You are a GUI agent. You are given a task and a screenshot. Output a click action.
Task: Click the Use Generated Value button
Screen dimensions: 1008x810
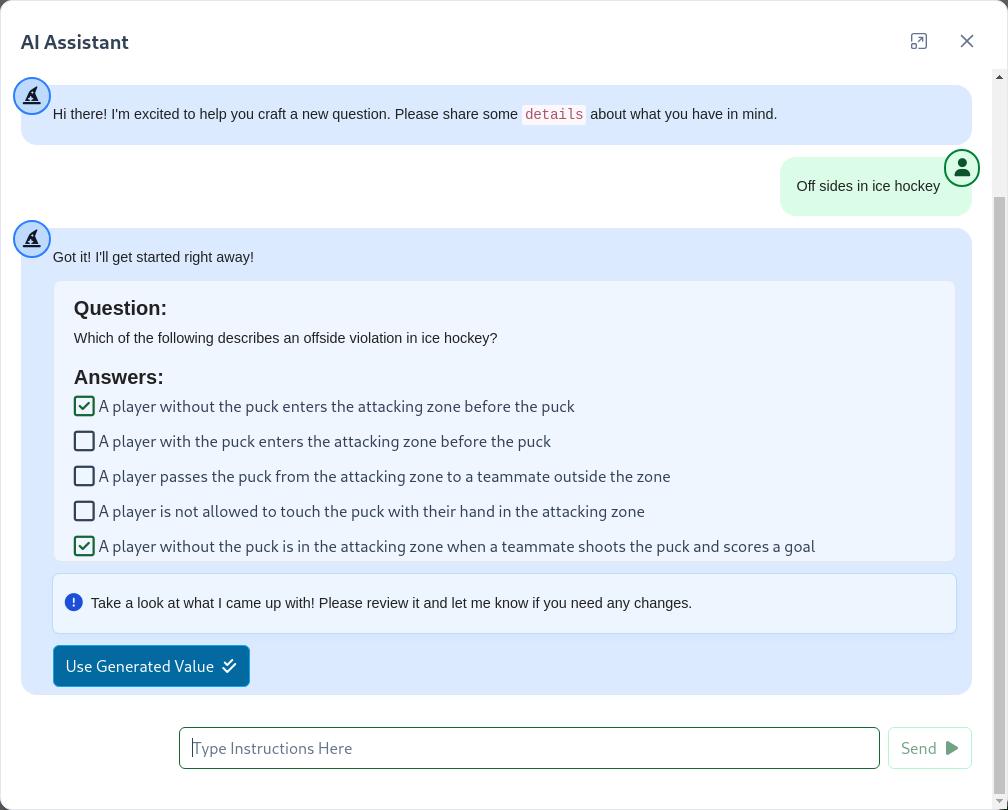[x=151, y=666]
